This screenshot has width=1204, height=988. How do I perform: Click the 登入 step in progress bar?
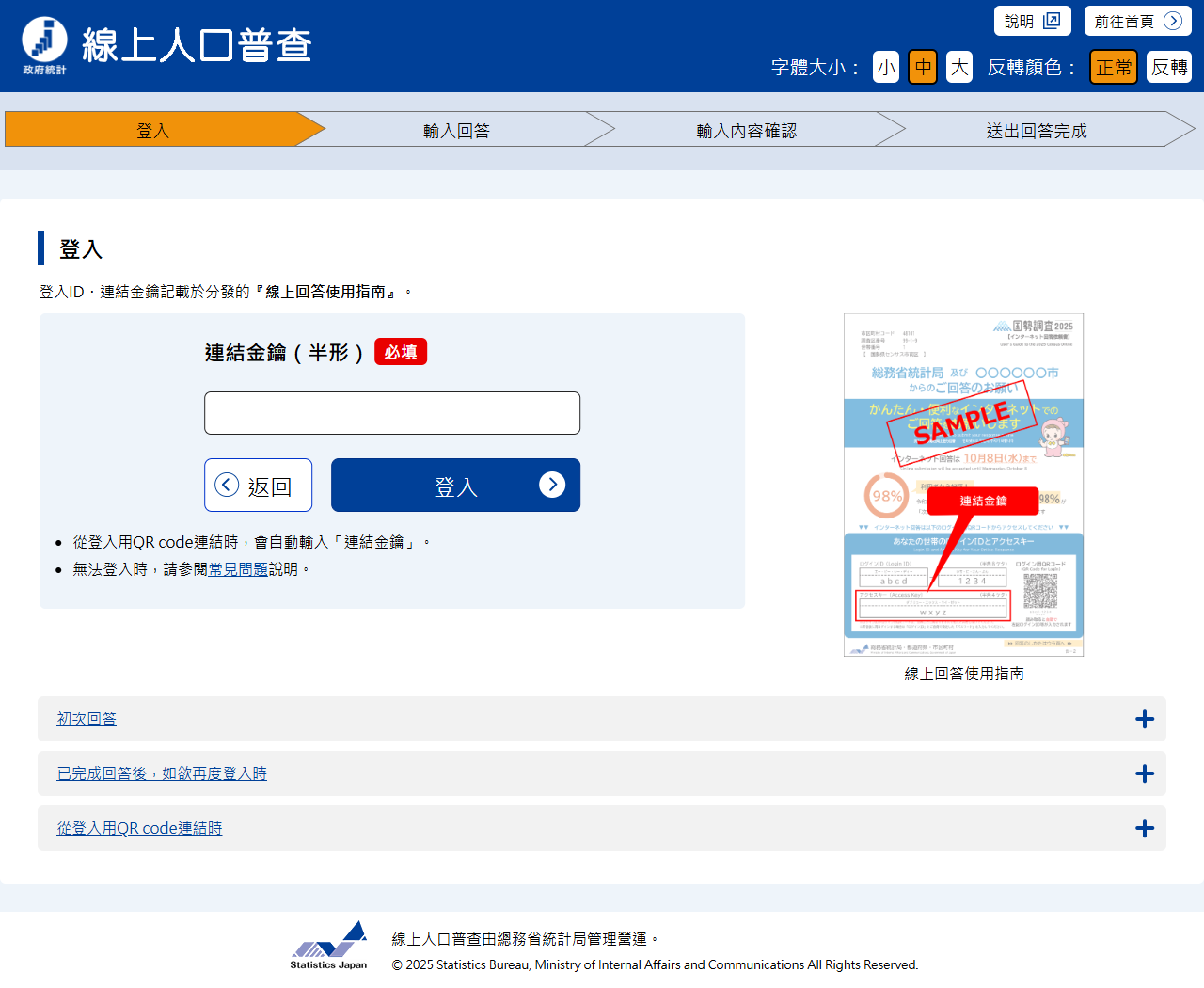coord(152,130)
